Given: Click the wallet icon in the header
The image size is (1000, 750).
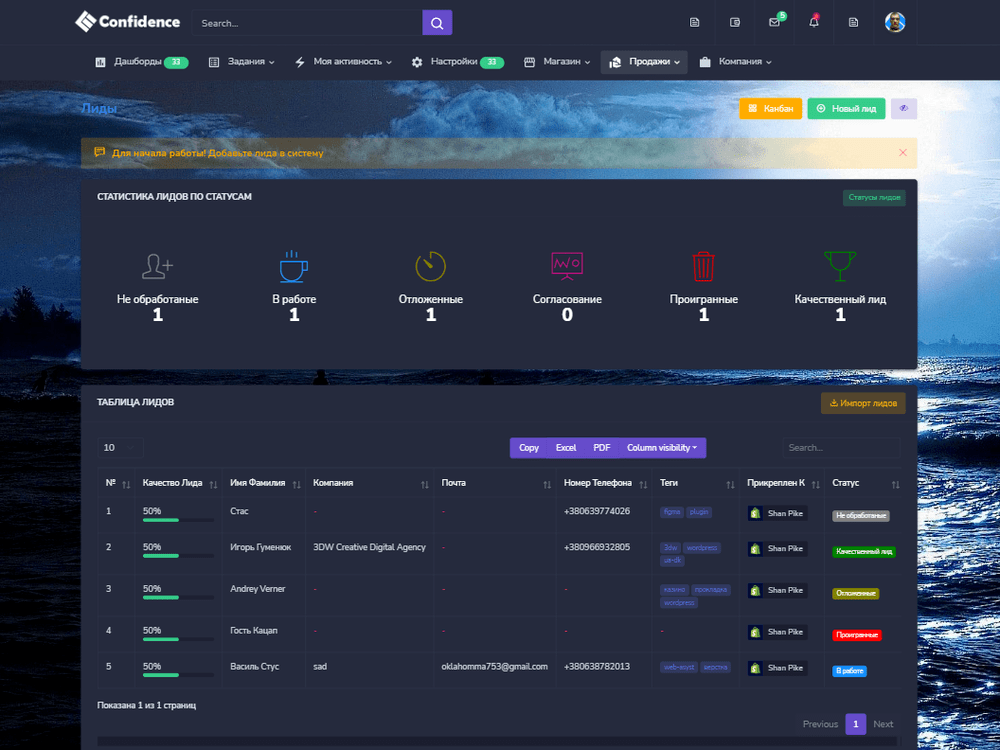Looking at the screenshot, I should (x=735, y=22).
